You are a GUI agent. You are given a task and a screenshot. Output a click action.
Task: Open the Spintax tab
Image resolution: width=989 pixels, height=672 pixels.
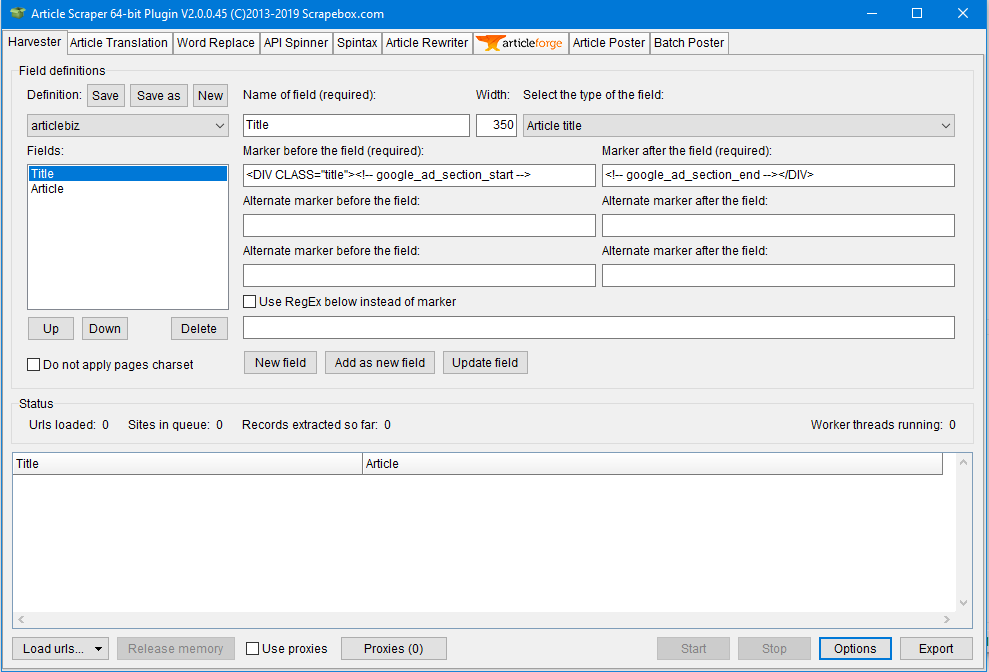click(357, 43)
